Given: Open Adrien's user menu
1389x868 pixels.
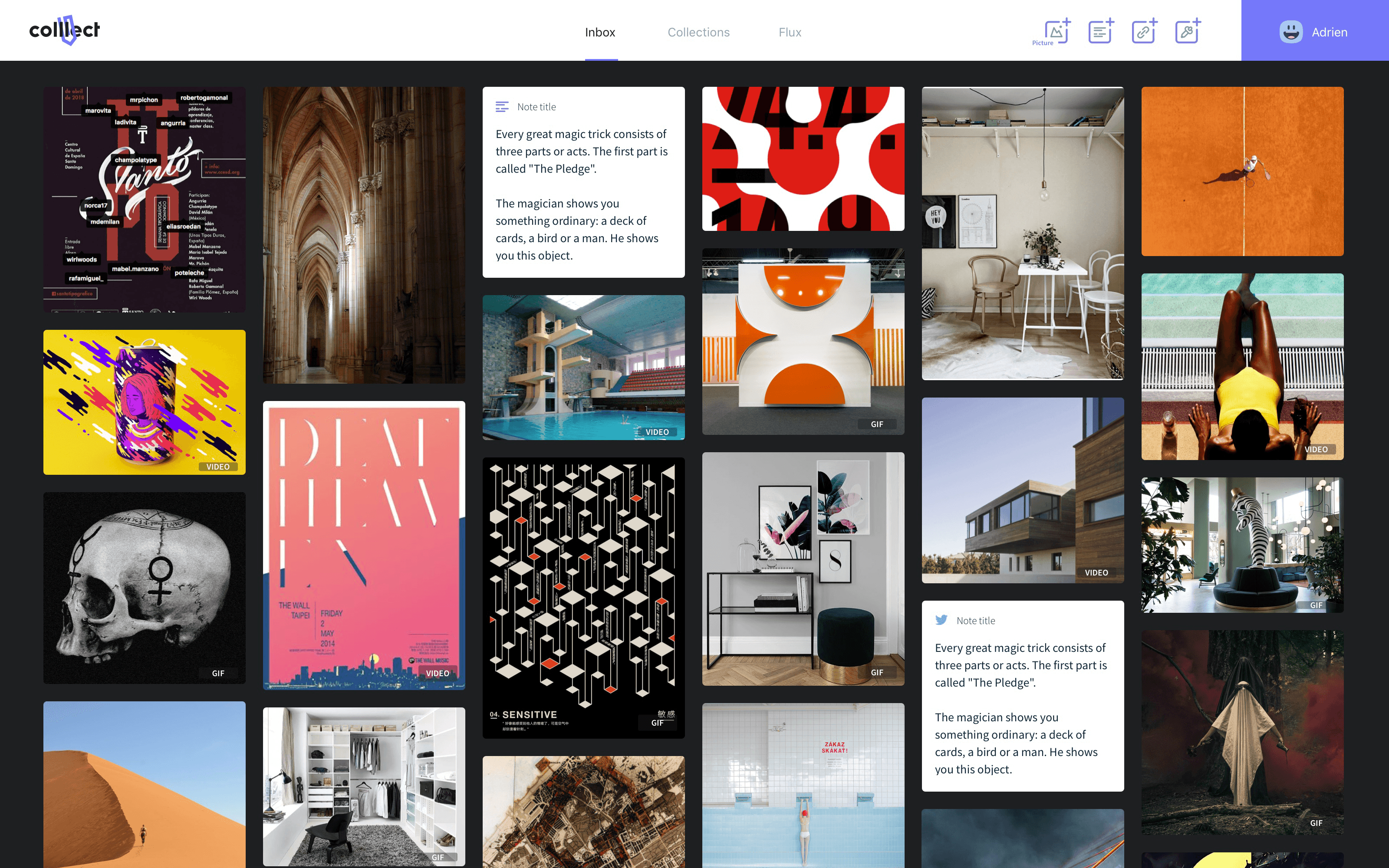Looking at the screenshot, I should coord(1329,32).
